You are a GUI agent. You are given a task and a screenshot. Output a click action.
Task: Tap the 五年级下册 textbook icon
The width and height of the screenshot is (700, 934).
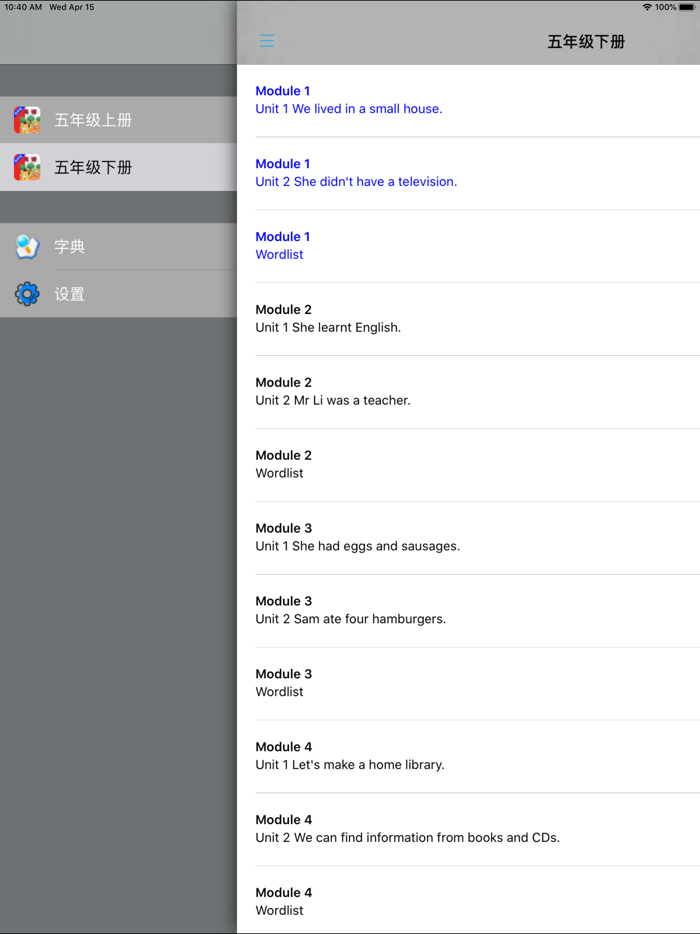pyautogui.click(x=27, y=167)
